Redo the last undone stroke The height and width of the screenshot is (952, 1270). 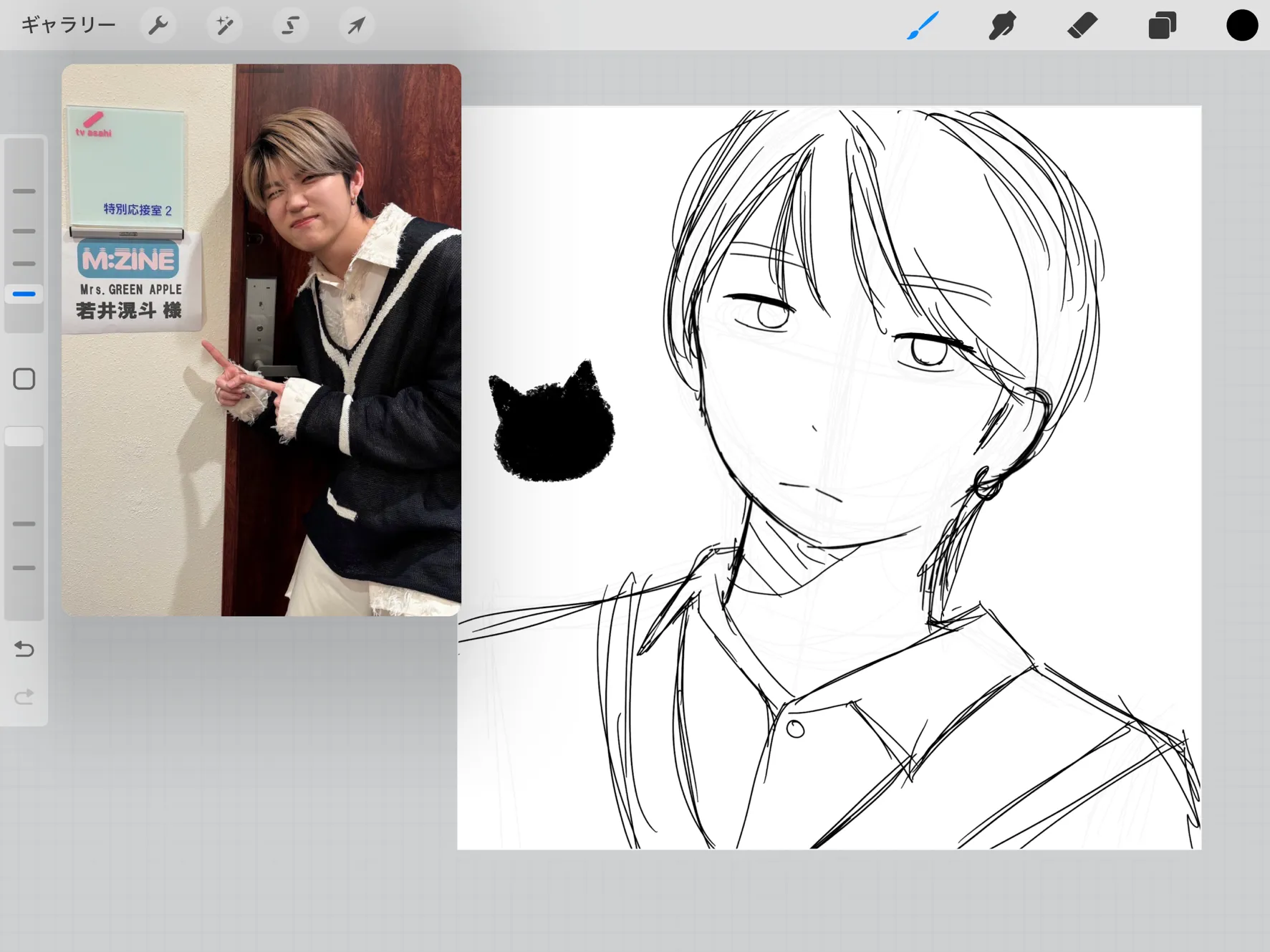pyautogui.click(x=24, y=697)
